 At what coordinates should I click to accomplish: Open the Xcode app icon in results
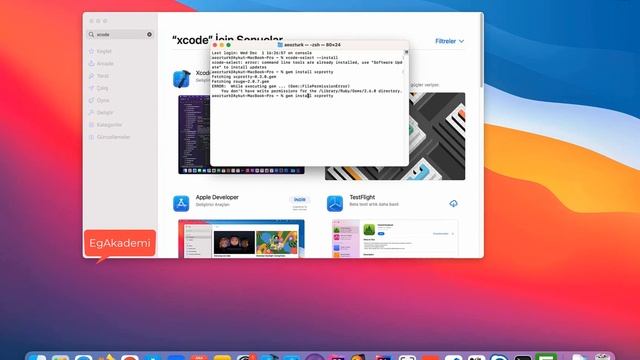click(x=181, y=79)
